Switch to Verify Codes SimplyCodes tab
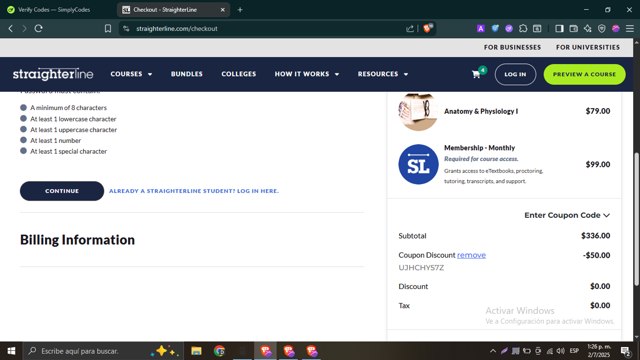Screen dimensions: 640x360 [x=54, y=9]
